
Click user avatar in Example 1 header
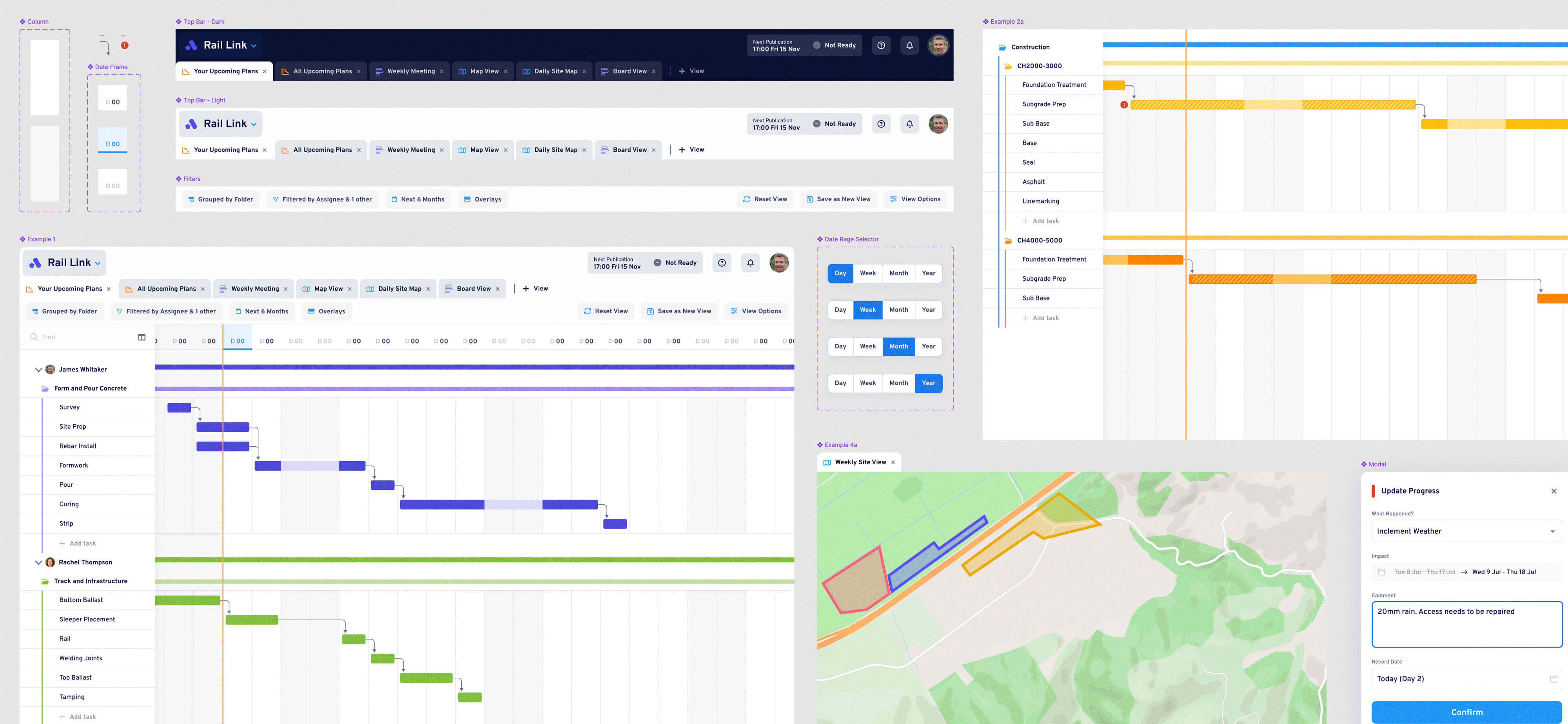coord(779,262)
